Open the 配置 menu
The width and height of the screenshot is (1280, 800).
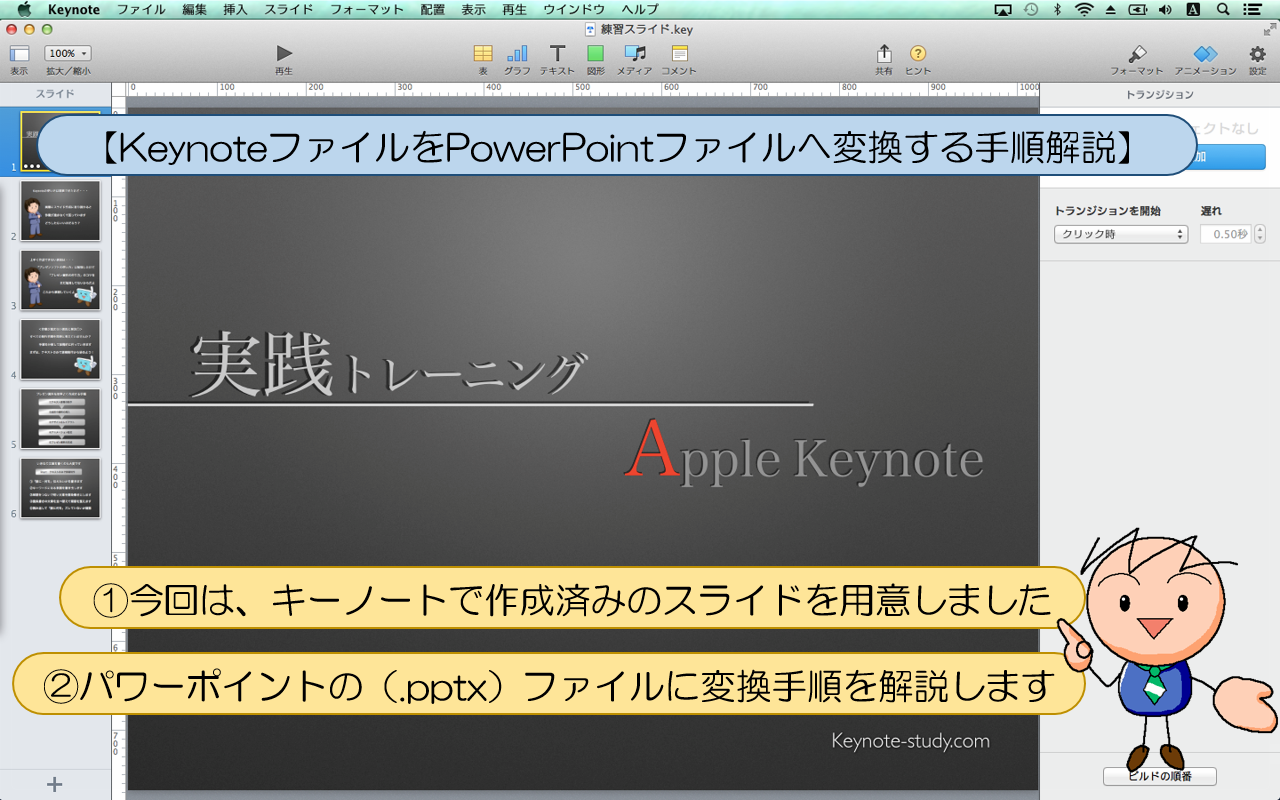click(x=433, y=9)
